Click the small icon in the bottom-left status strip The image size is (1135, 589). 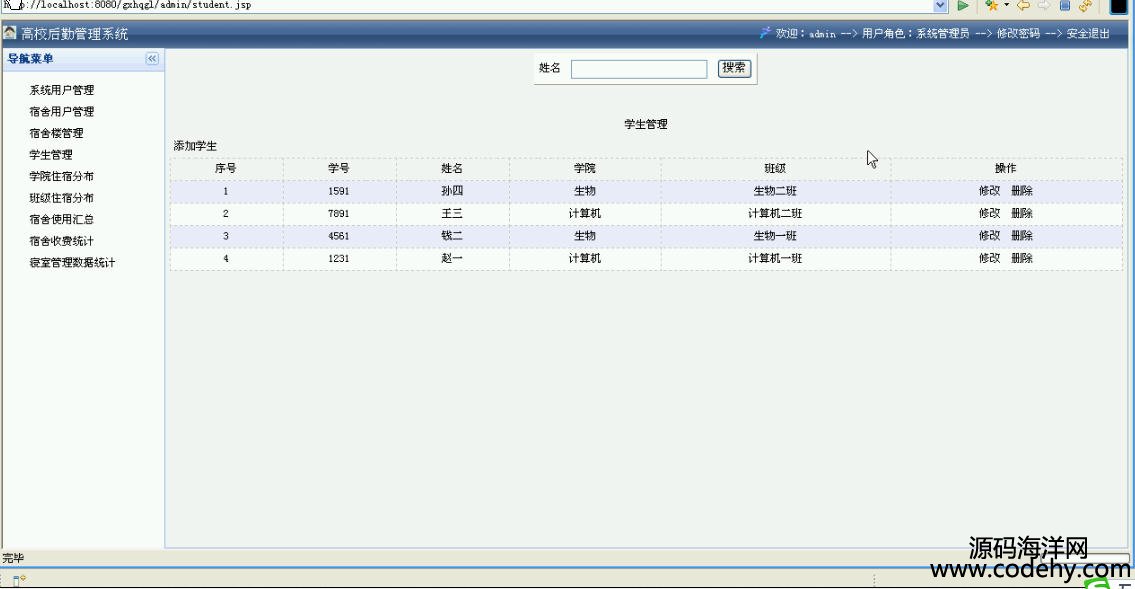20,580
